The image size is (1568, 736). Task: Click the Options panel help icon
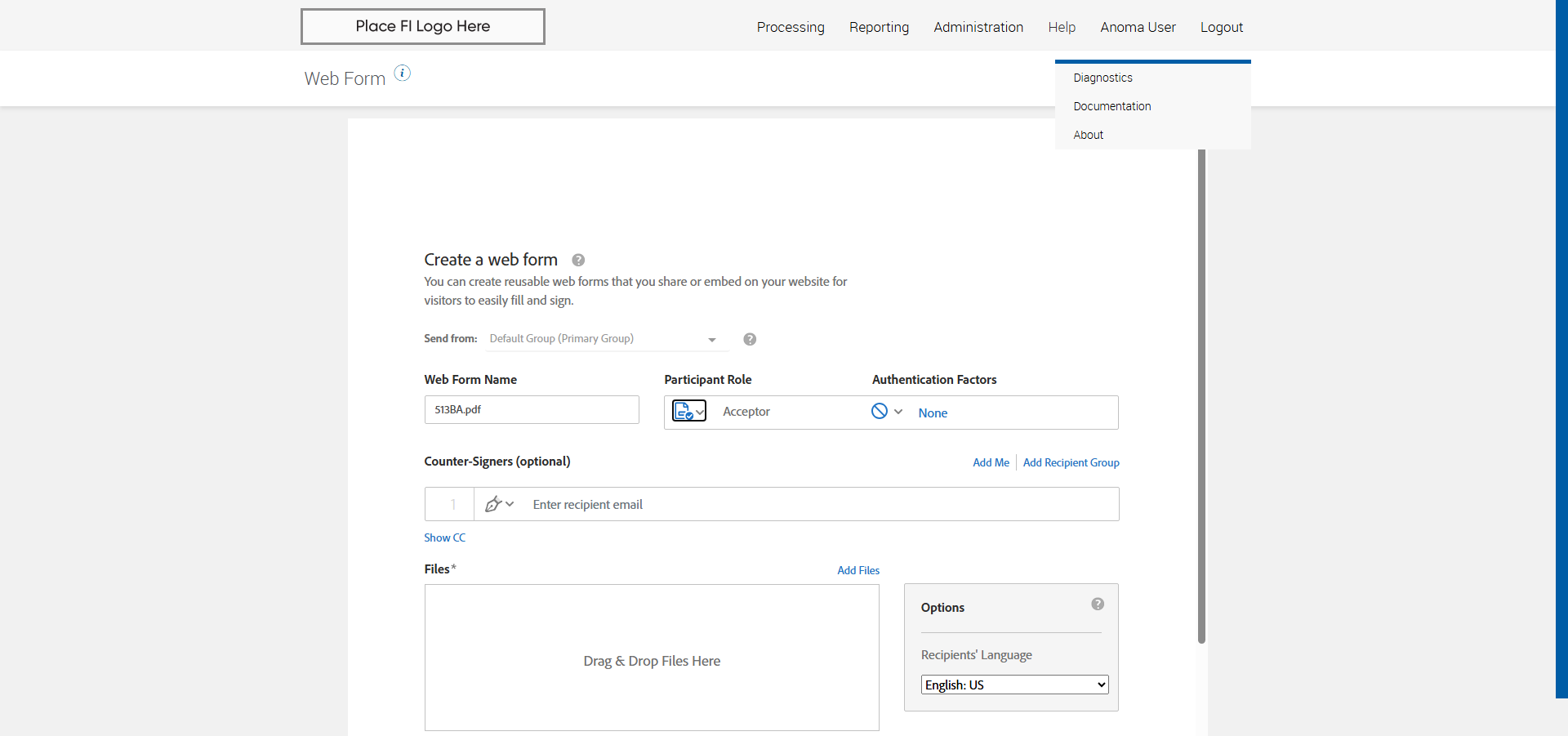1098,604
